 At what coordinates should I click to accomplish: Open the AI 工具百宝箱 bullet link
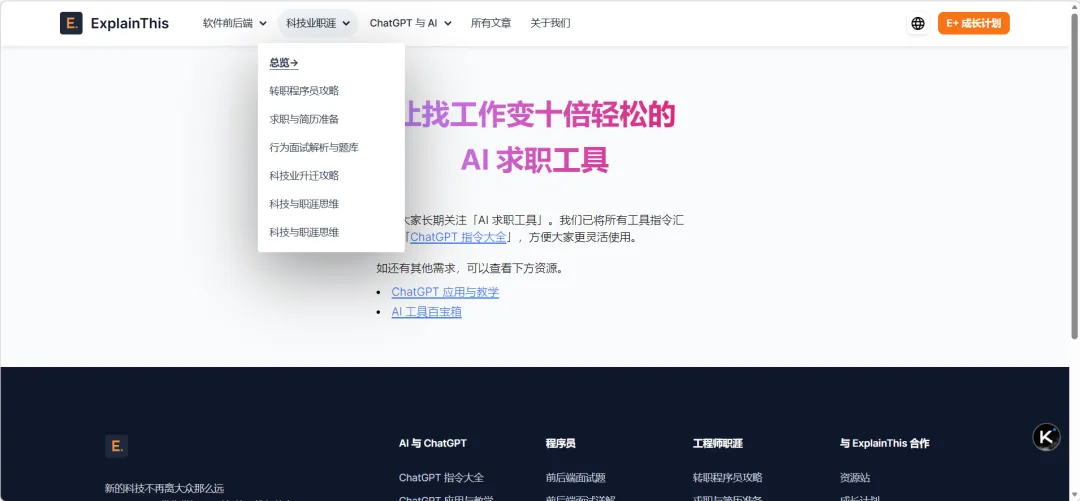click(426, 312)
